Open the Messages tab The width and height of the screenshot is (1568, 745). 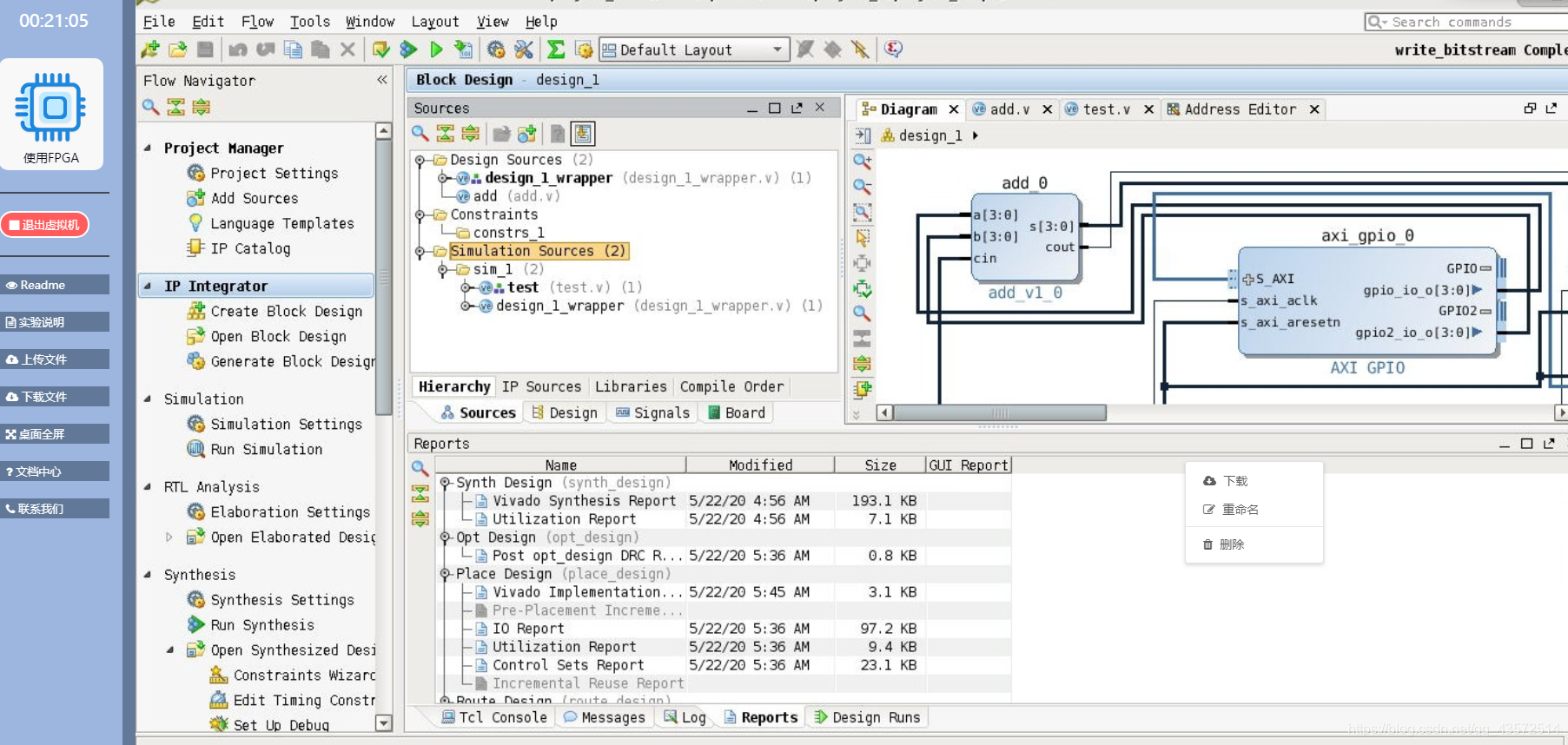click(605, 717)
